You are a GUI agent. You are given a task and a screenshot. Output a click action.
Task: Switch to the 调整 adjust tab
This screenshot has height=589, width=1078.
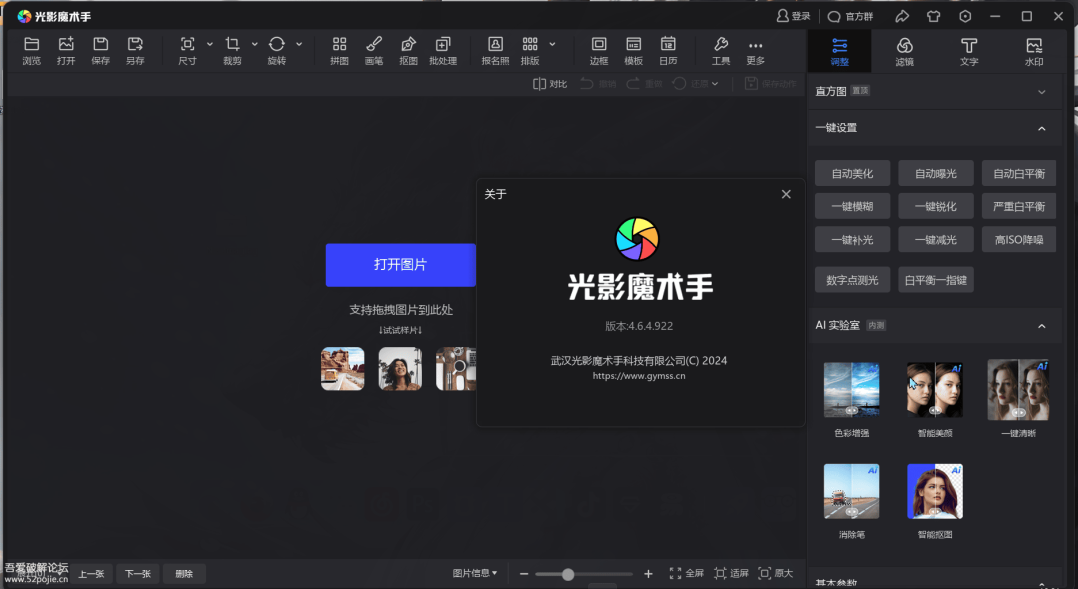tap(839, 51)
